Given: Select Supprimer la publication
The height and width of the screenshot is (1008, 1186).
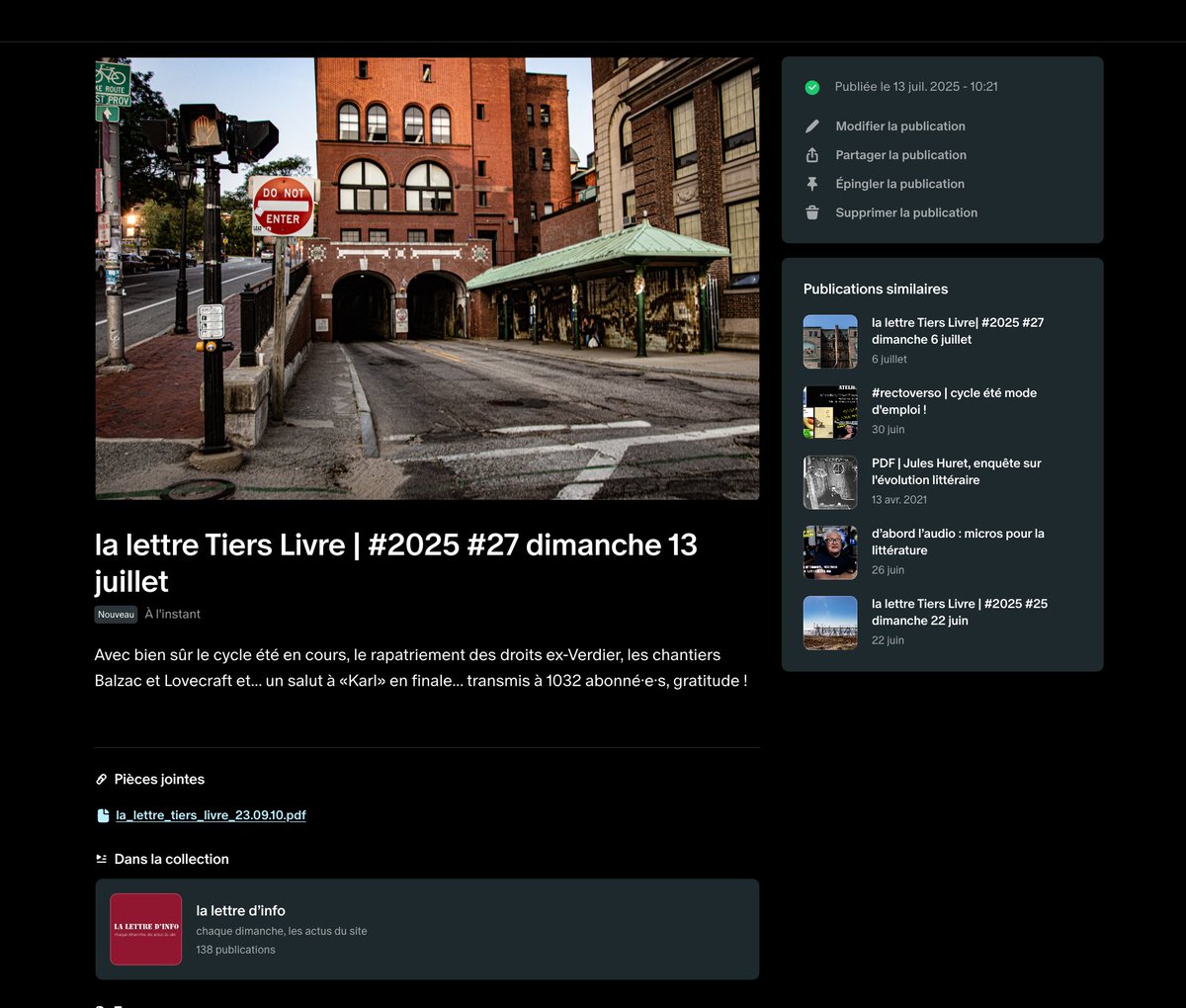Looking at the screenshot, I should [906, 212].
